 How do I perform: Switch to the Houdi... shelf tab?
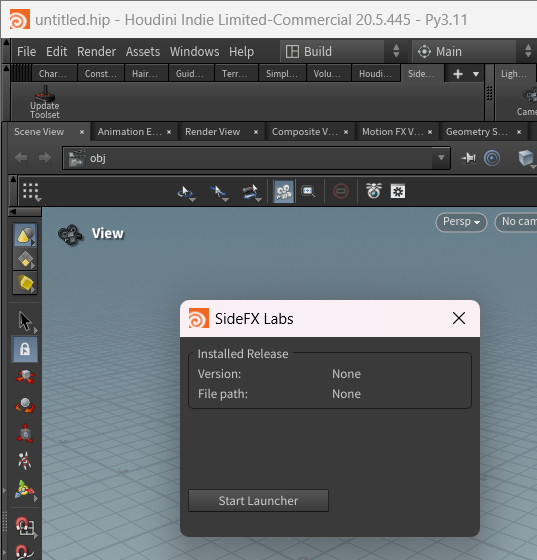click(x=376, y=74)
